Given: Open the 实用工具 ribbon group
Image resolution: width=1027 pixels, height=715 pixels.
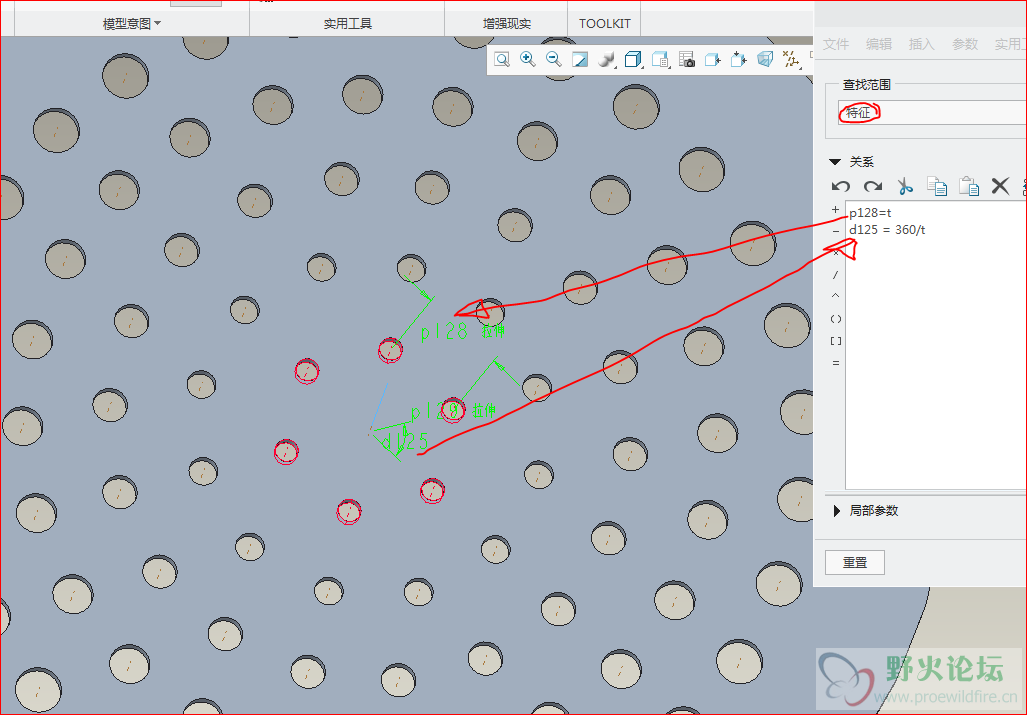Looking at the screenshot, I should coord(348,24).
